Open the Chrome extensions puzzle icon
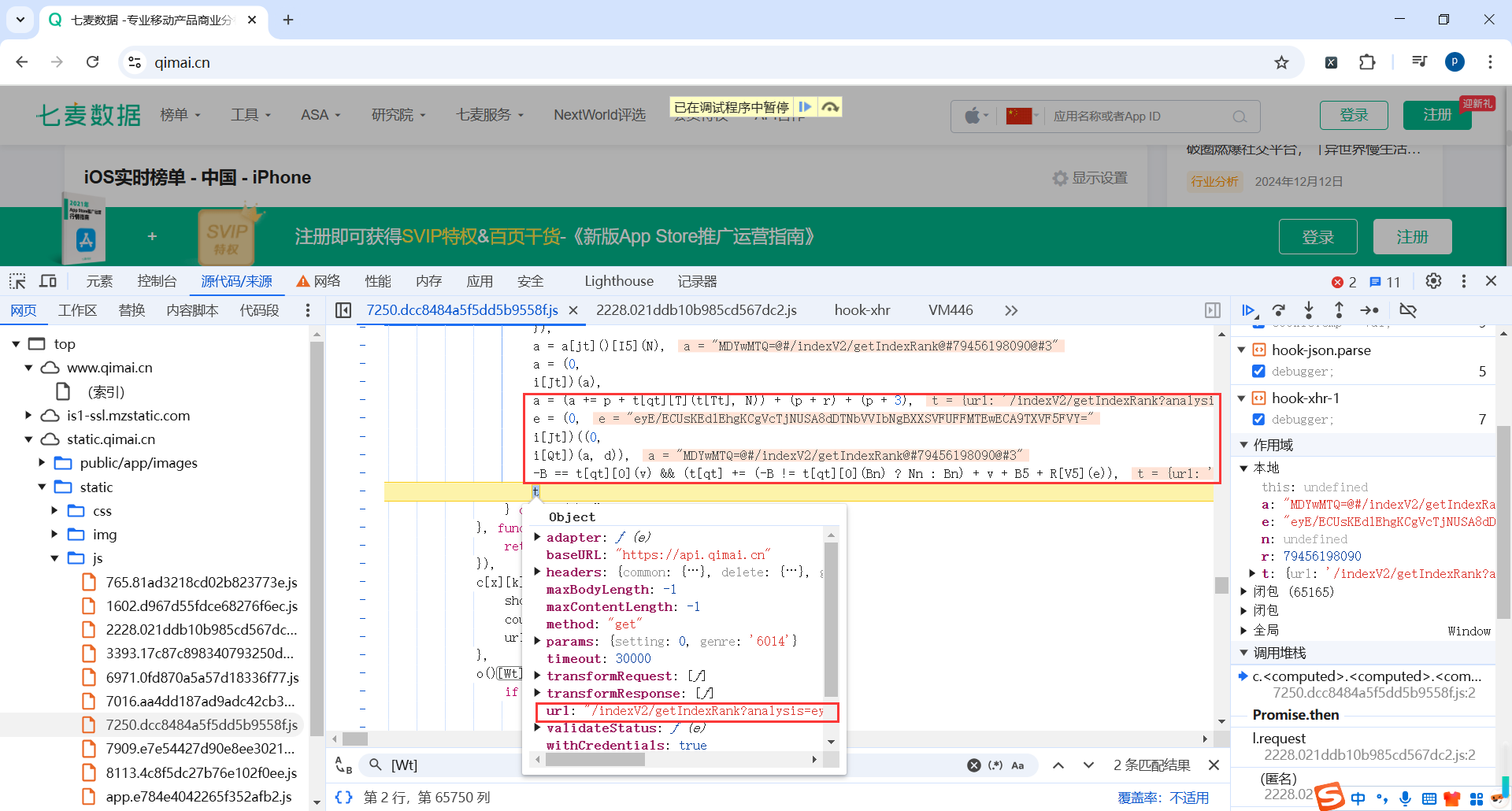This screenshot has width=1512, height=811. point(1367,62)
